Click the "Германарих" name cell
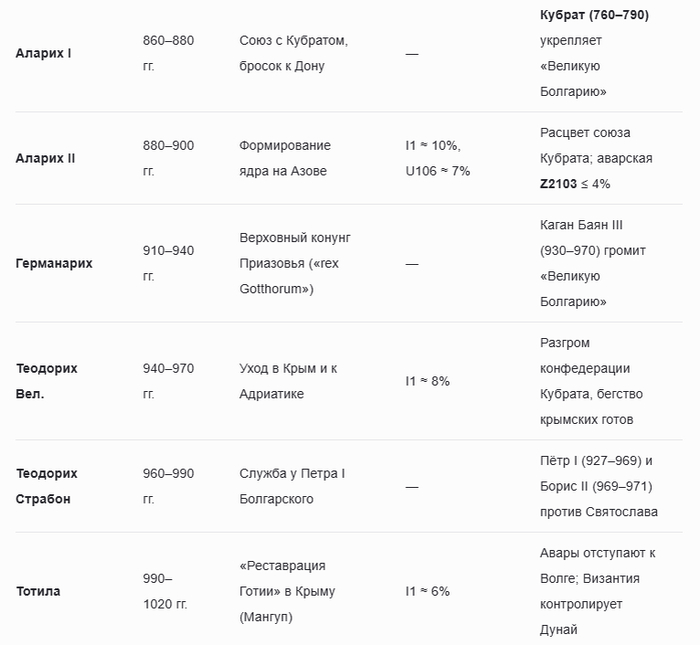 (x=54, y=263)
